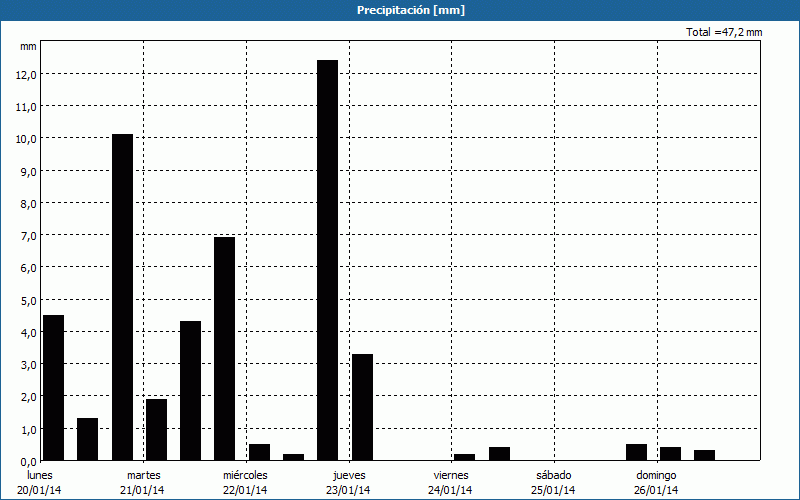The width and height of the screenshot is (800, 500).
Task: Select the last bar on the chart's right
Action: pyautogui.click(x=705, y=455)
